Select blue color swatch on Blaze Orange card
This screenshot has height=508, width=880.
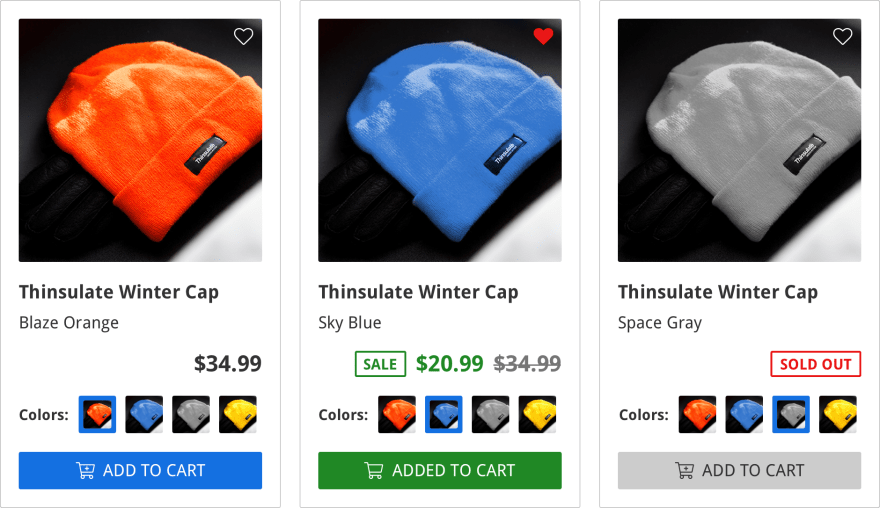[144, 414]
